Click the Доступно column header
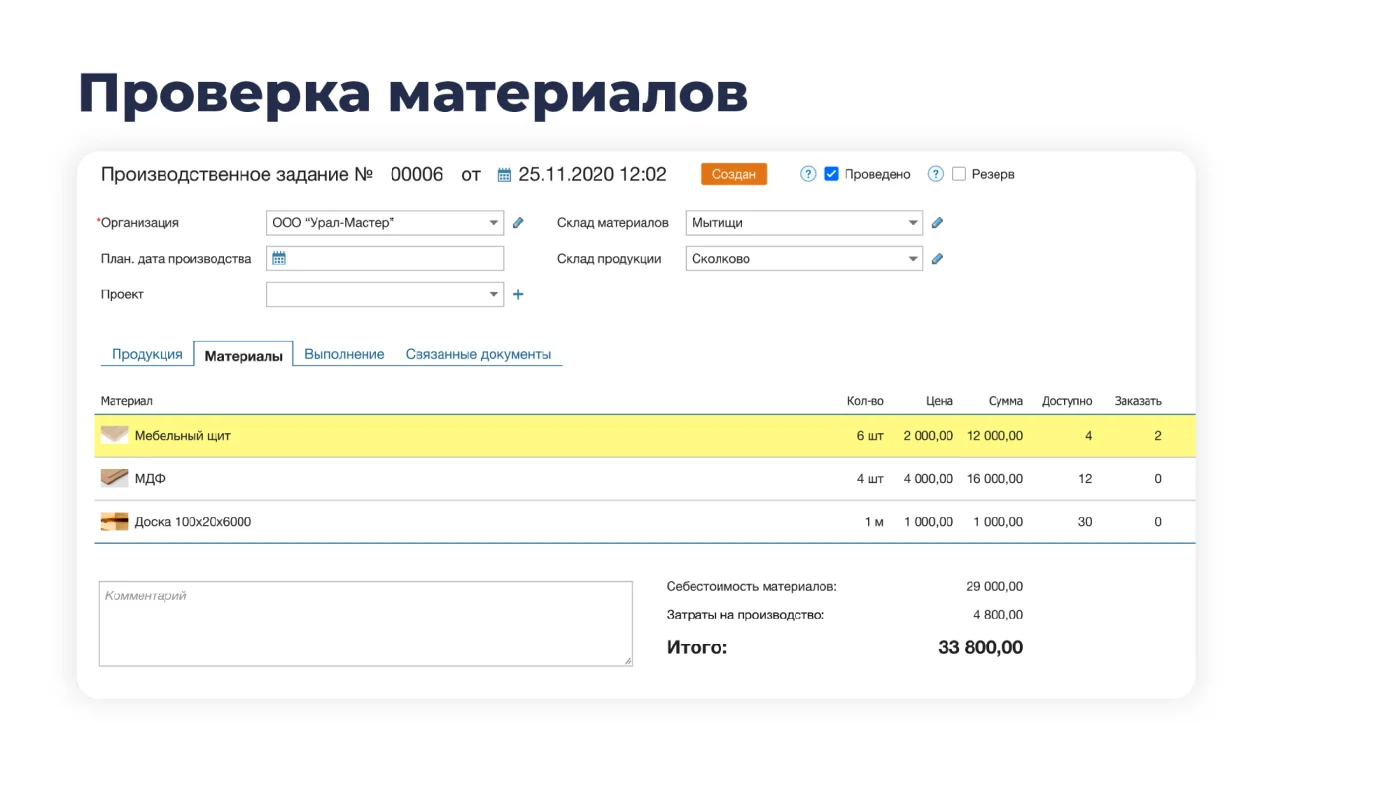 [x=1067, y=401]
